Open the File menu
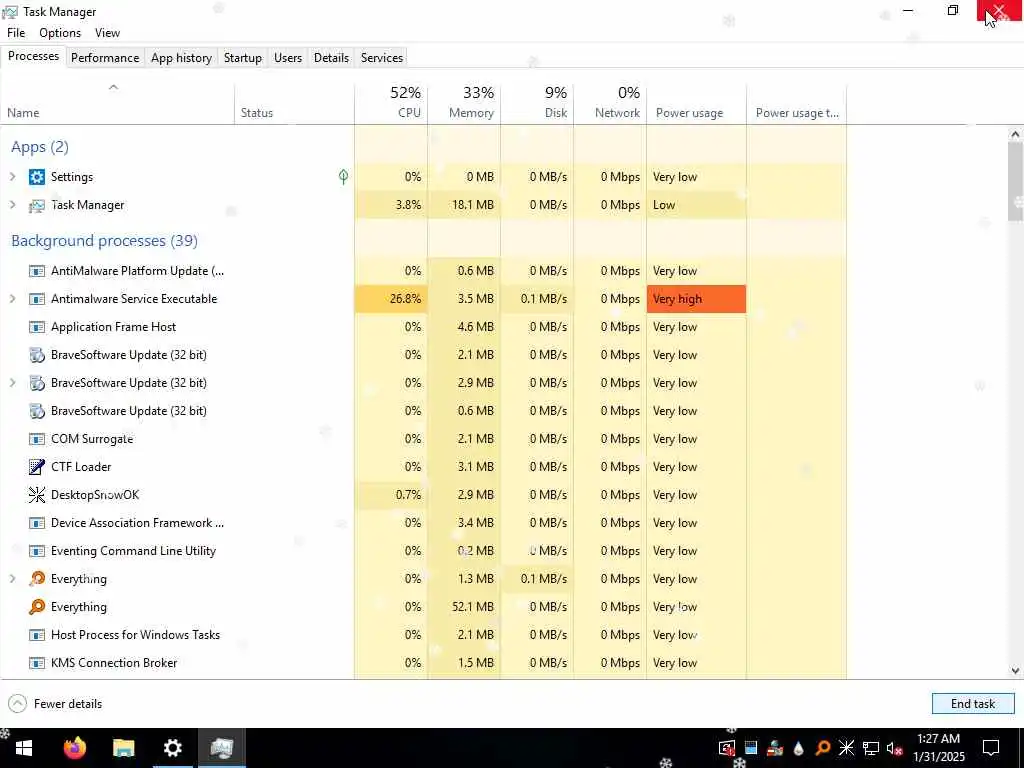1024x768 pixels. [x=16, y=33]
